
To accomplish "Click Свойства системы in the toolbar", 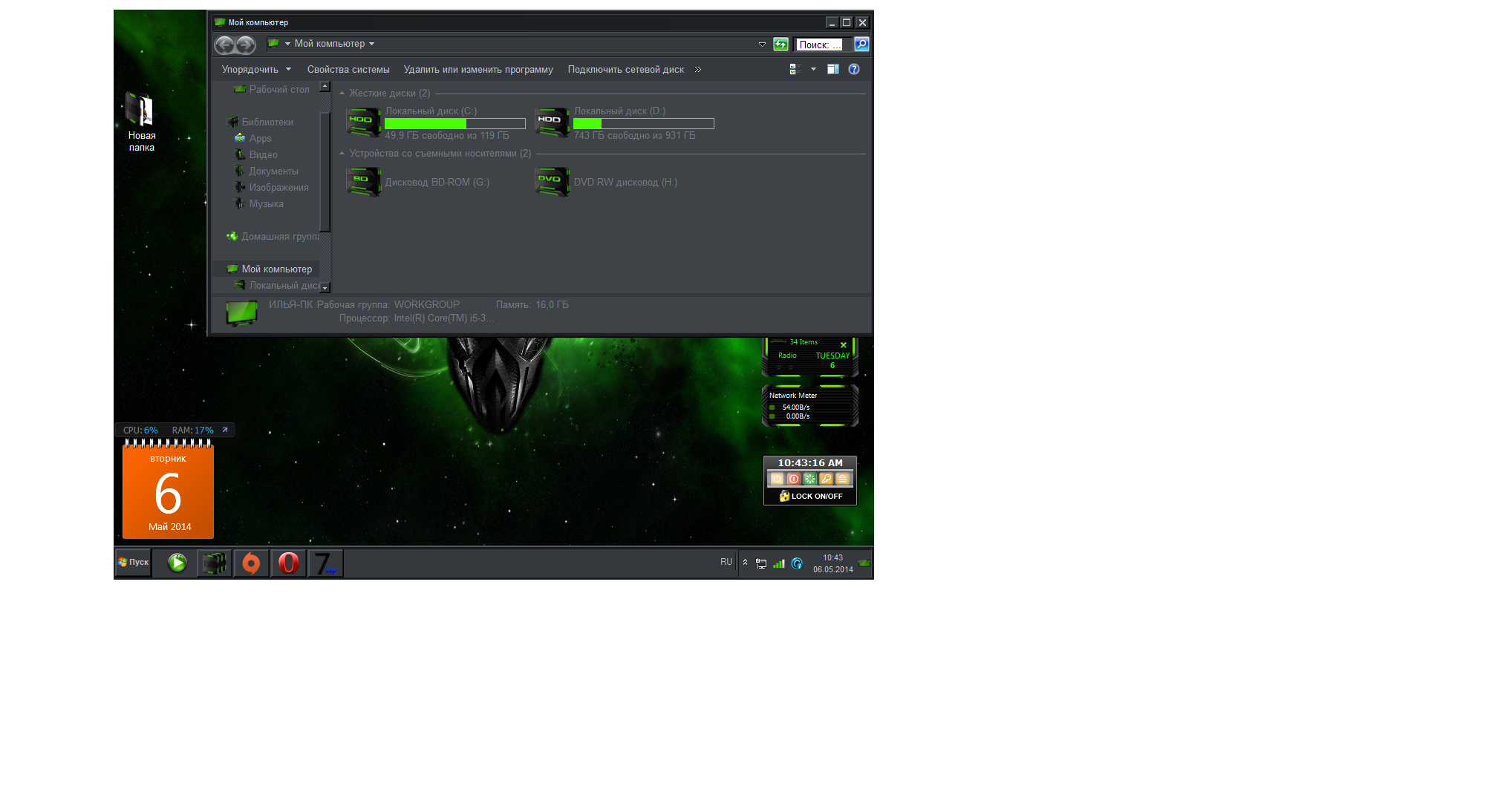I will click(x=348, y=70).
